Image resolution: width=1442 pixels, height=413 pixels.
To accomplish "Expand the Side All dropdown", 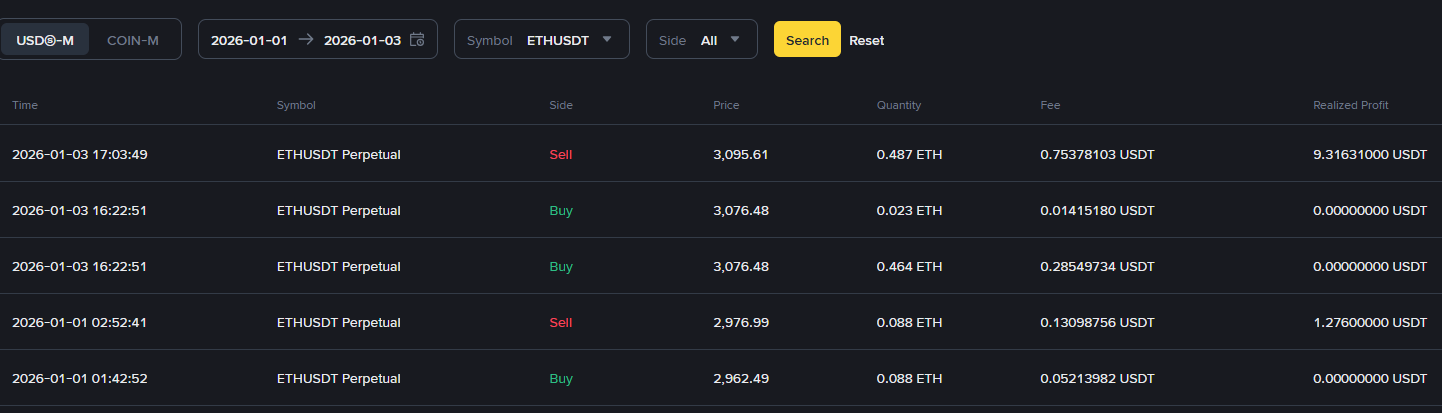I will coord(702,40).
